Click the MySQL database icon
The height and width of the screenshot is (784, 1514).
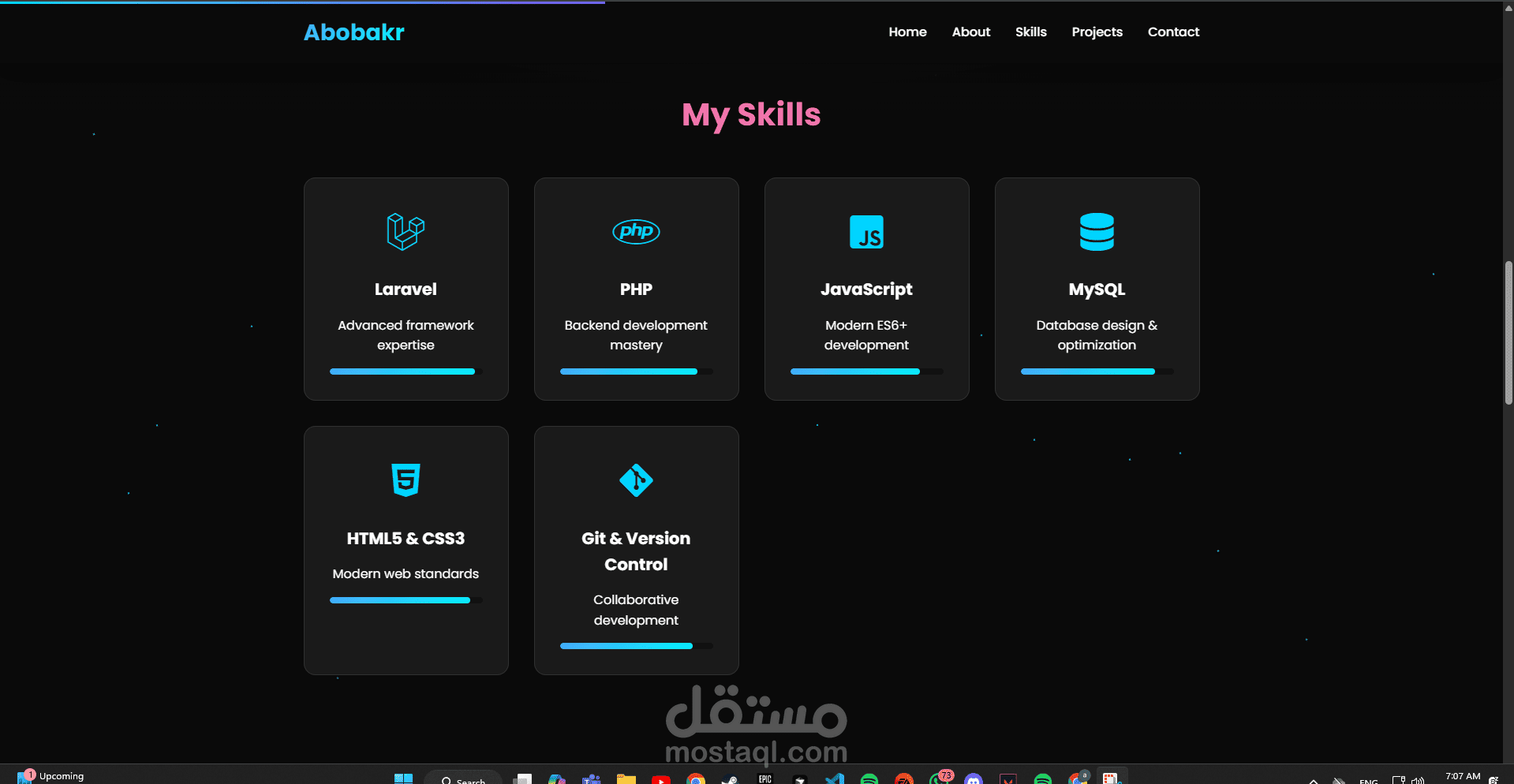[1097, 232]
